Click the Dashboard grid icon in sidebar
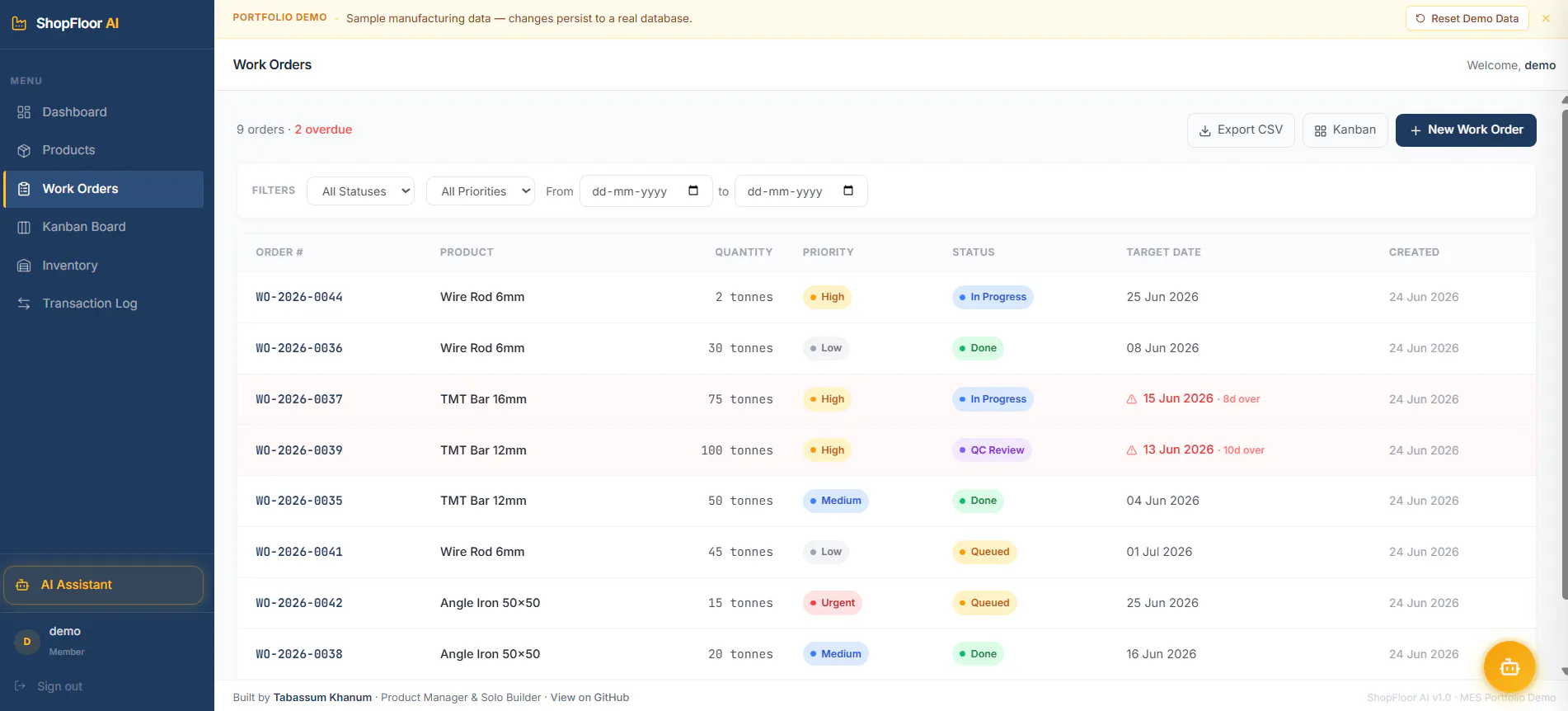The image size is (1568, 711). click(24, 112)
